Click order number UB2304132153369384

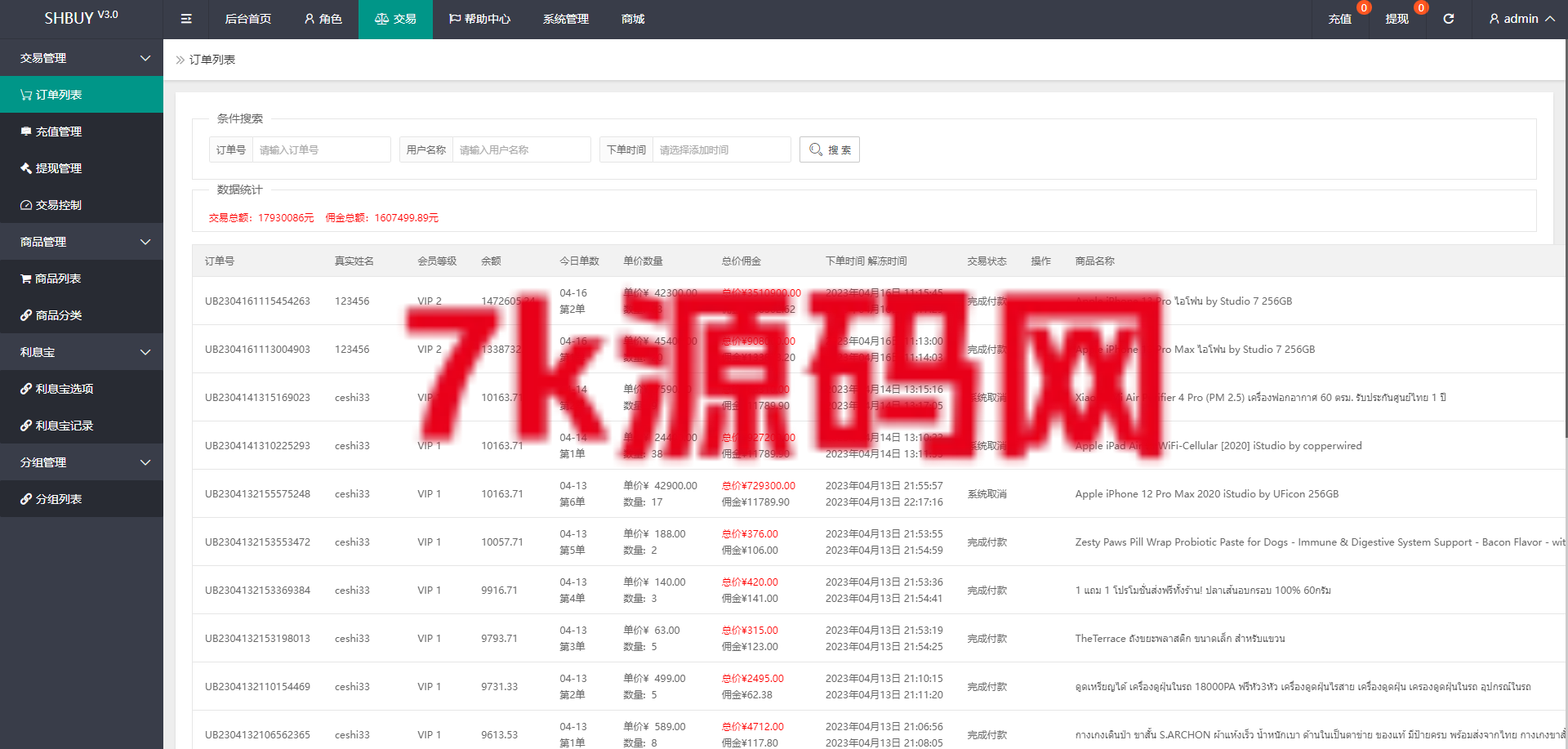coord(257,591)
